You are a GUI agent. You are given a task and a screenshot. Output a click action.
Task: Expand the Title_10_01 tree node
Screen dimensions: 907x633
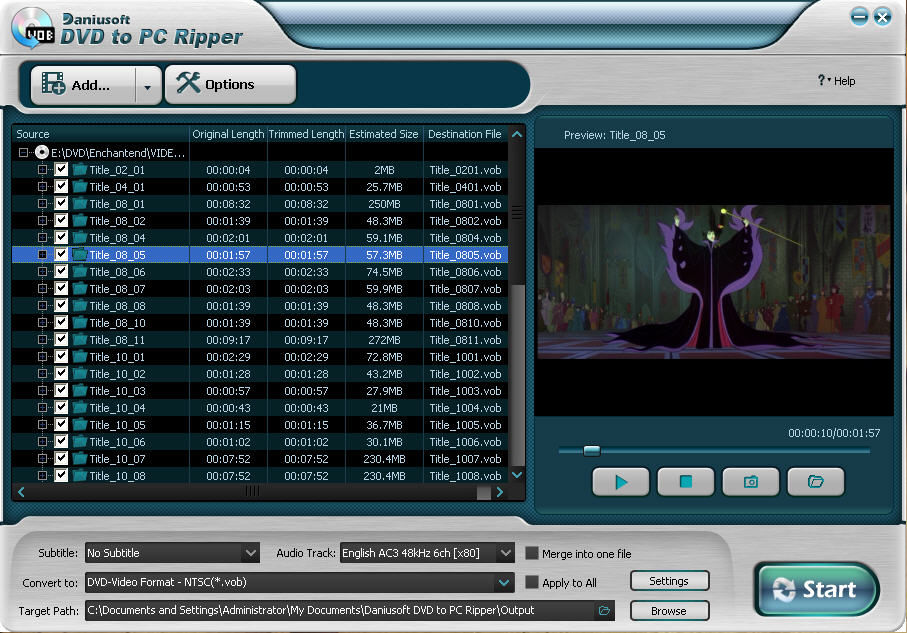[42, 356]
